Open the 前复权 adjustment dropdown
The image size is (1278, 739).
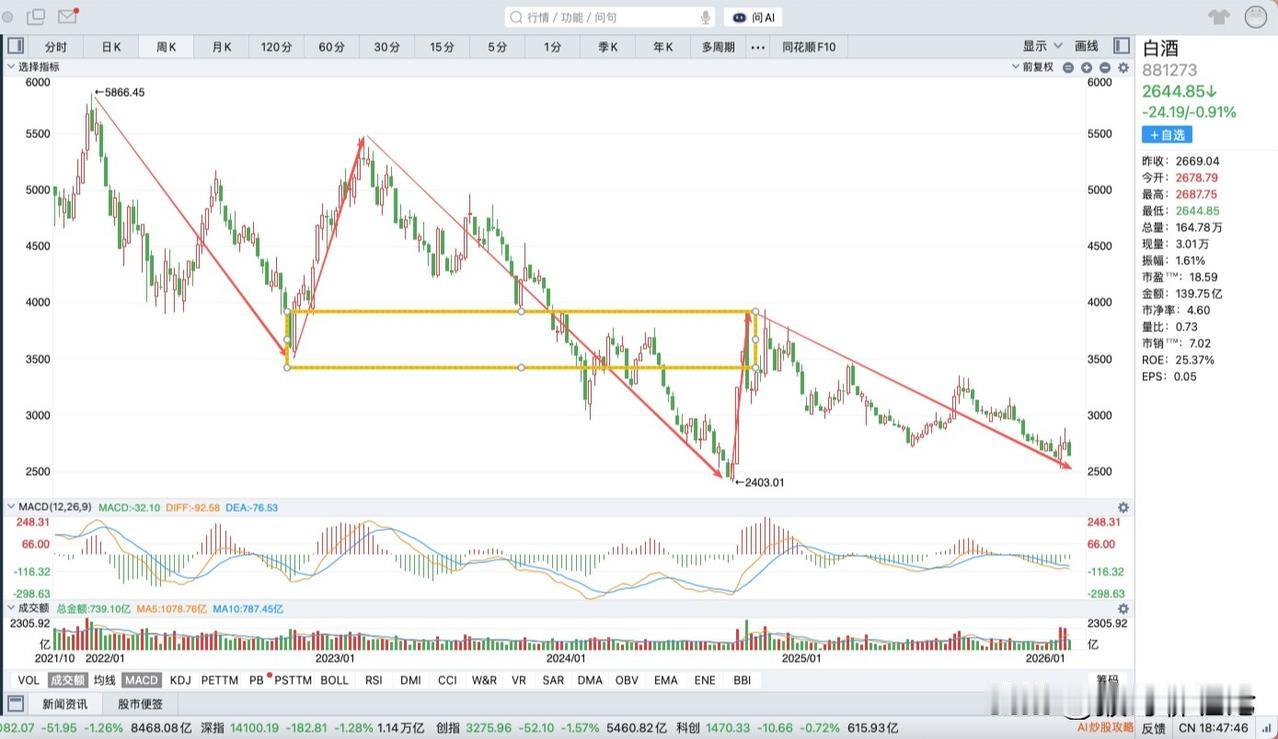(x=1032, y=67)
